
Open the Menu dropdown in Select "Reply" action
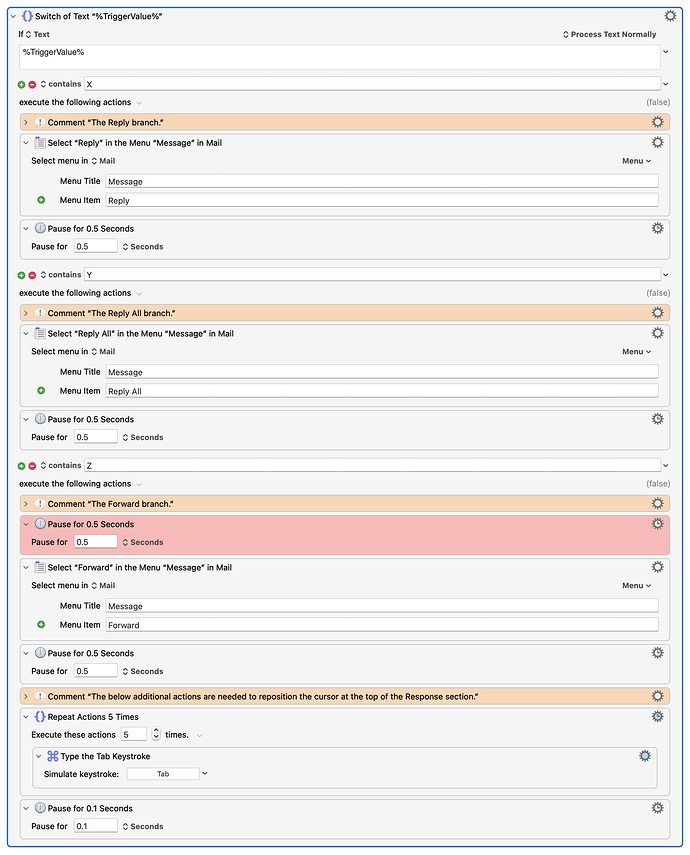tap(636, 161)
